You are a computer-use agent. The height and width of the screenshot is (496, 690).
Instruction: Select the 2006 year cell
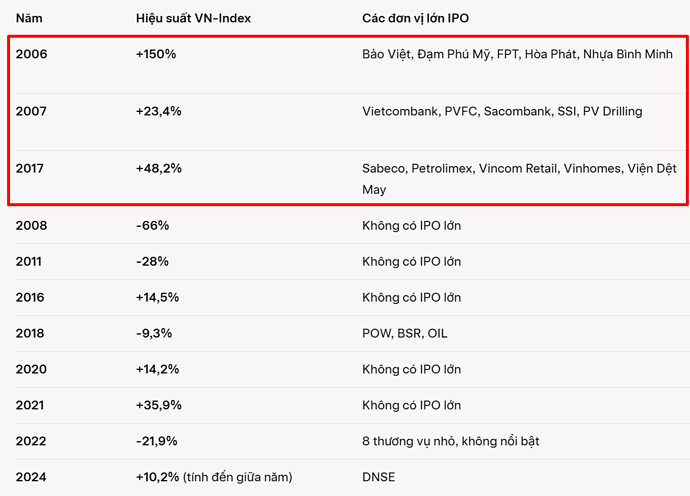click(31, 54)
